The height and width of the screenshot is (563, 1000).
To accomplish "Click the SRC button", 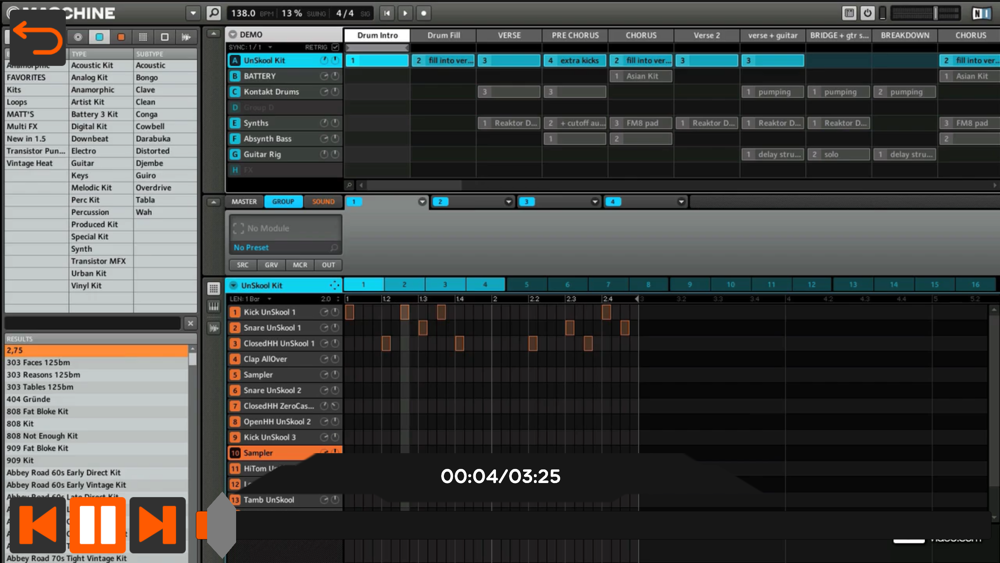I will (x=243, y=265).
